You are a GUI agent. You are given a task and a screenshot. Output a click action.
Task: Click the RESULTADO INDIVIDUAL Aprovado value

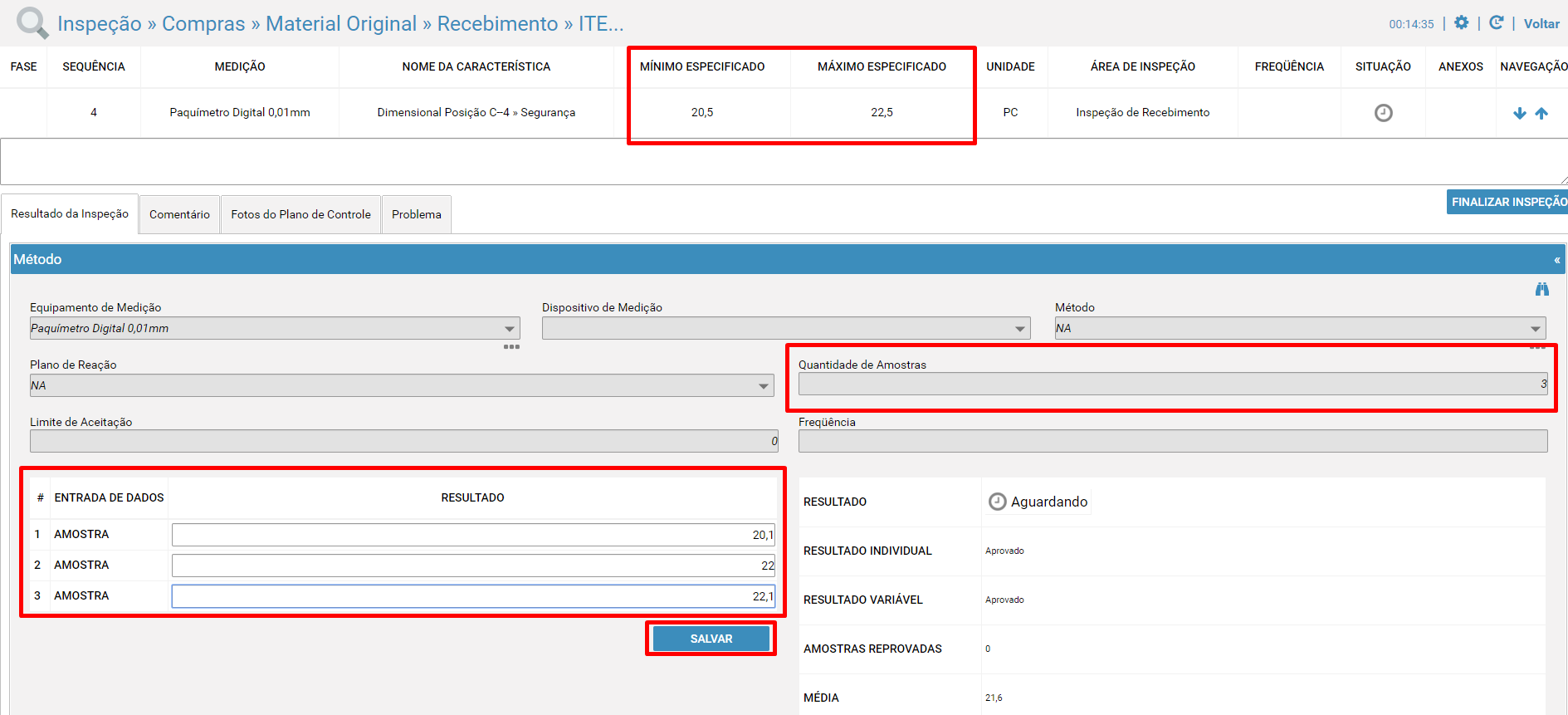[x=1004, y=551]
